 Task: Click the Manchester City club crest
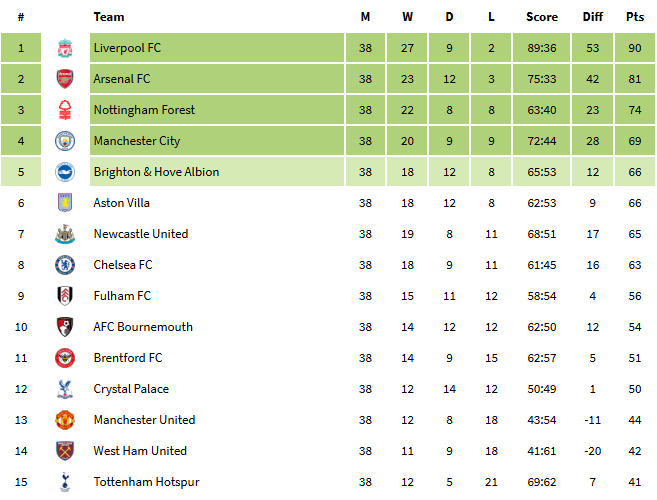pos(65,141)
